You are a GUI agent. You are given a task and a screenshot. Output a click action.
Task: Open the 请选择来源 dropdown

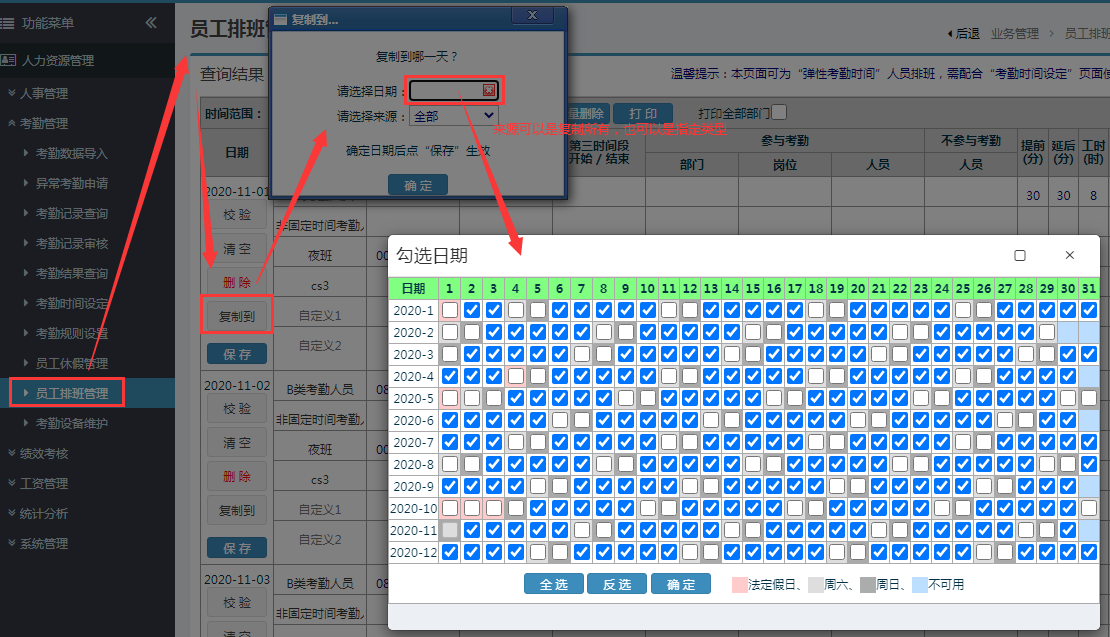tap(454, 116)
